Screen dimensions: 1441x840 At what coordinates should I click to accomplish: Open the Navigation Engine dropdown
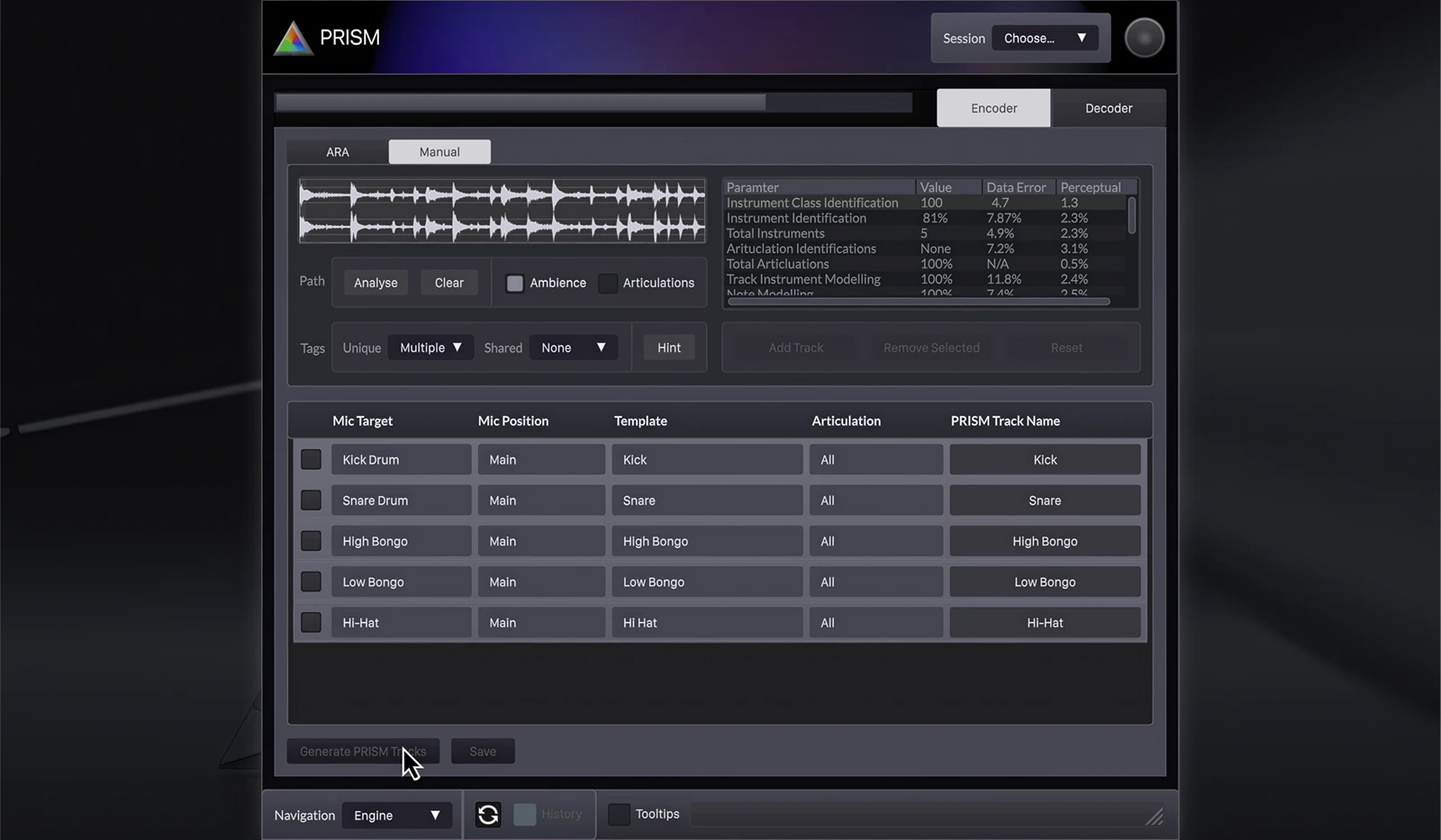pyautogui.click(x=396, y=815)
